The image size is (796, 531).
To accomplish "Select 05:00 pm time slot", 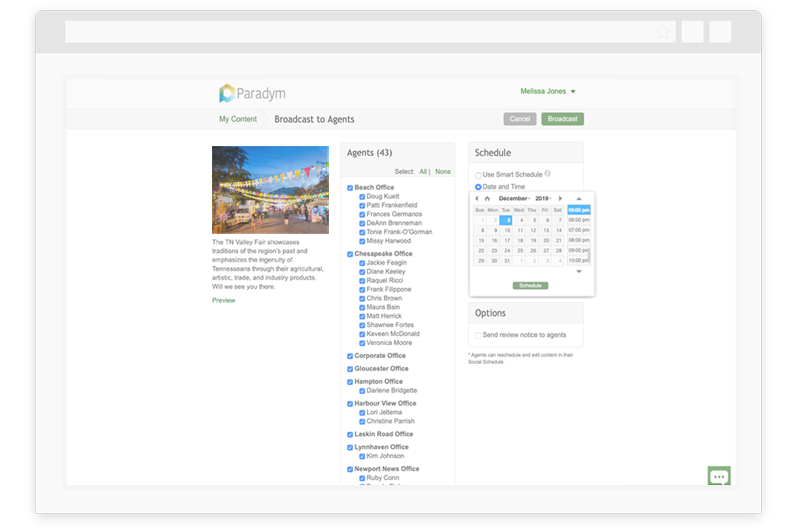I will click(x=579, y=210).
